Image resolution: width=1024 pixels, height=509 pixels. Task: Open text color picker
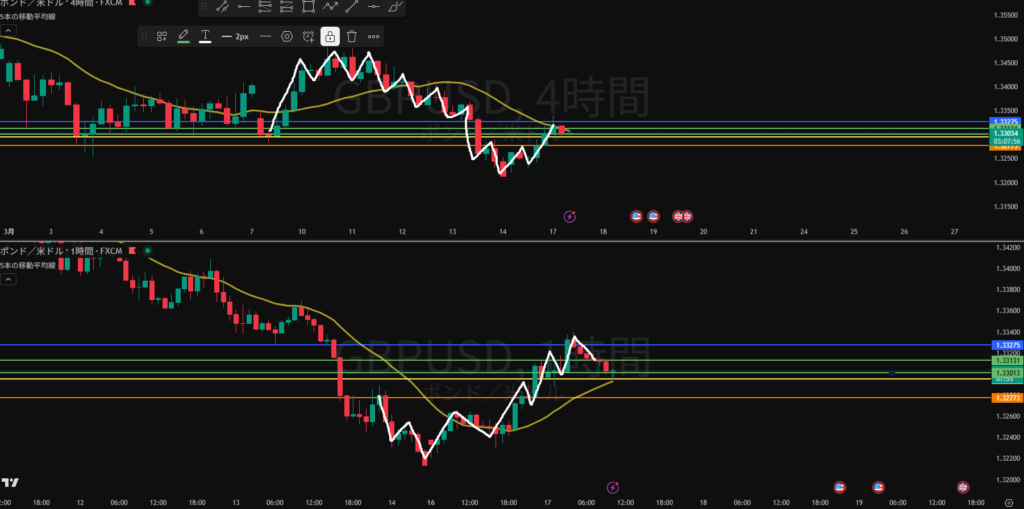tap(205, 36)
